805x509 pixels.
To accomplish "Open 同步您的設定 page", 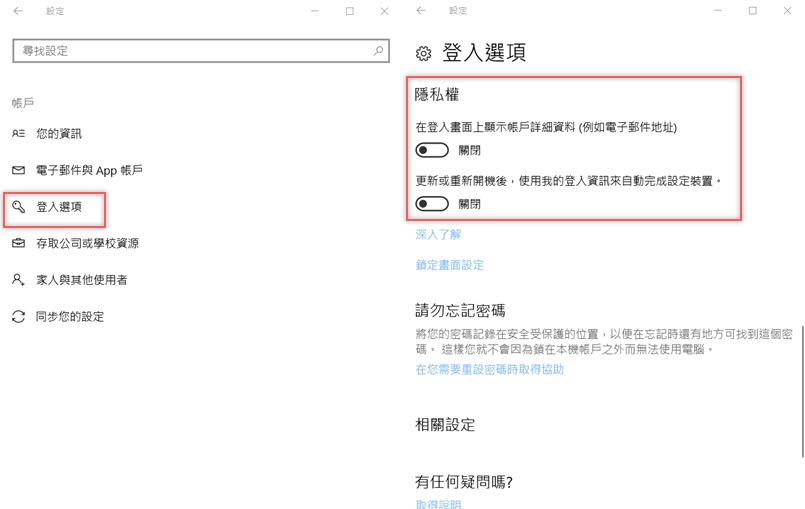I will point(70,316).
